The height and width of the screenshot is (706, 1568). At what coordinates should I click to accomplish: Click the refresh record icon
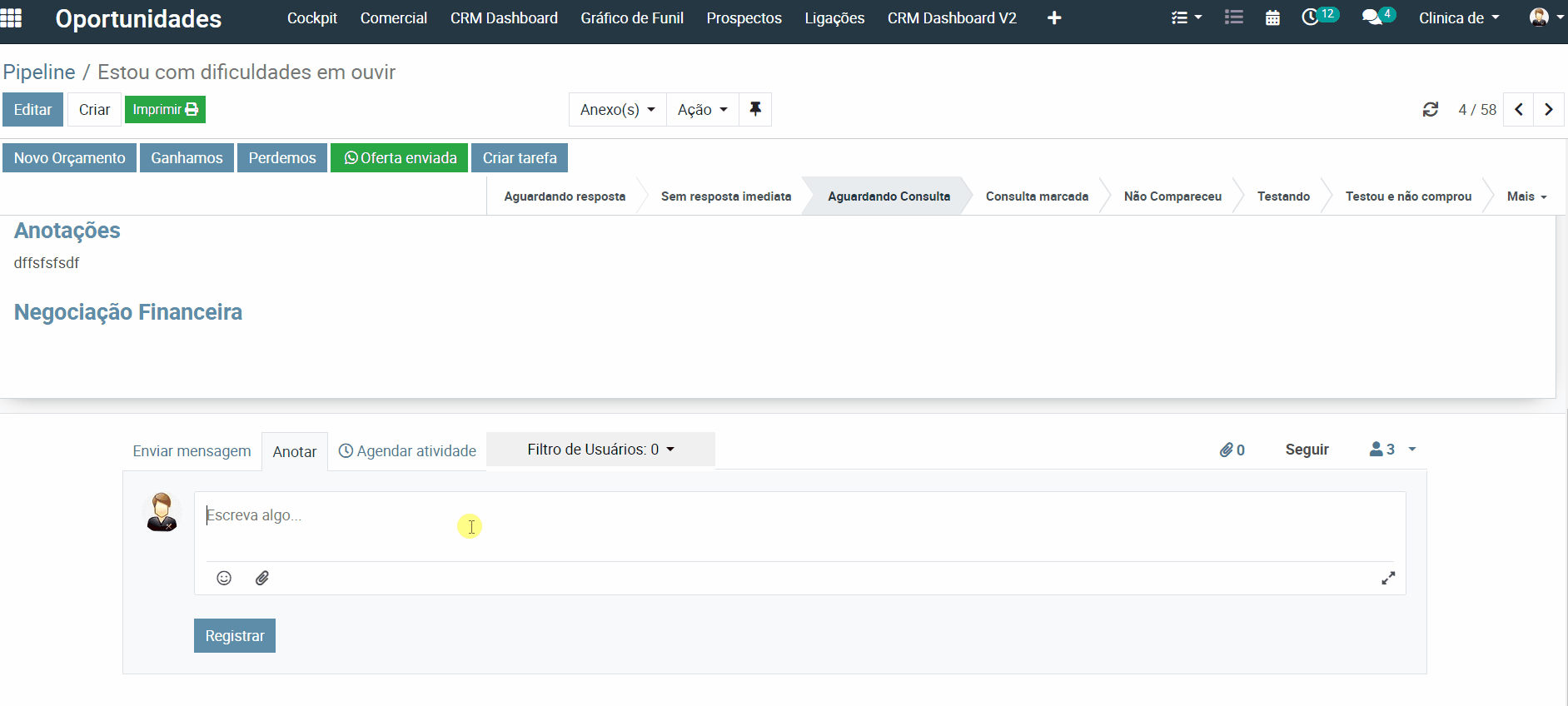pyautogui.click(x=1431, y=110)
